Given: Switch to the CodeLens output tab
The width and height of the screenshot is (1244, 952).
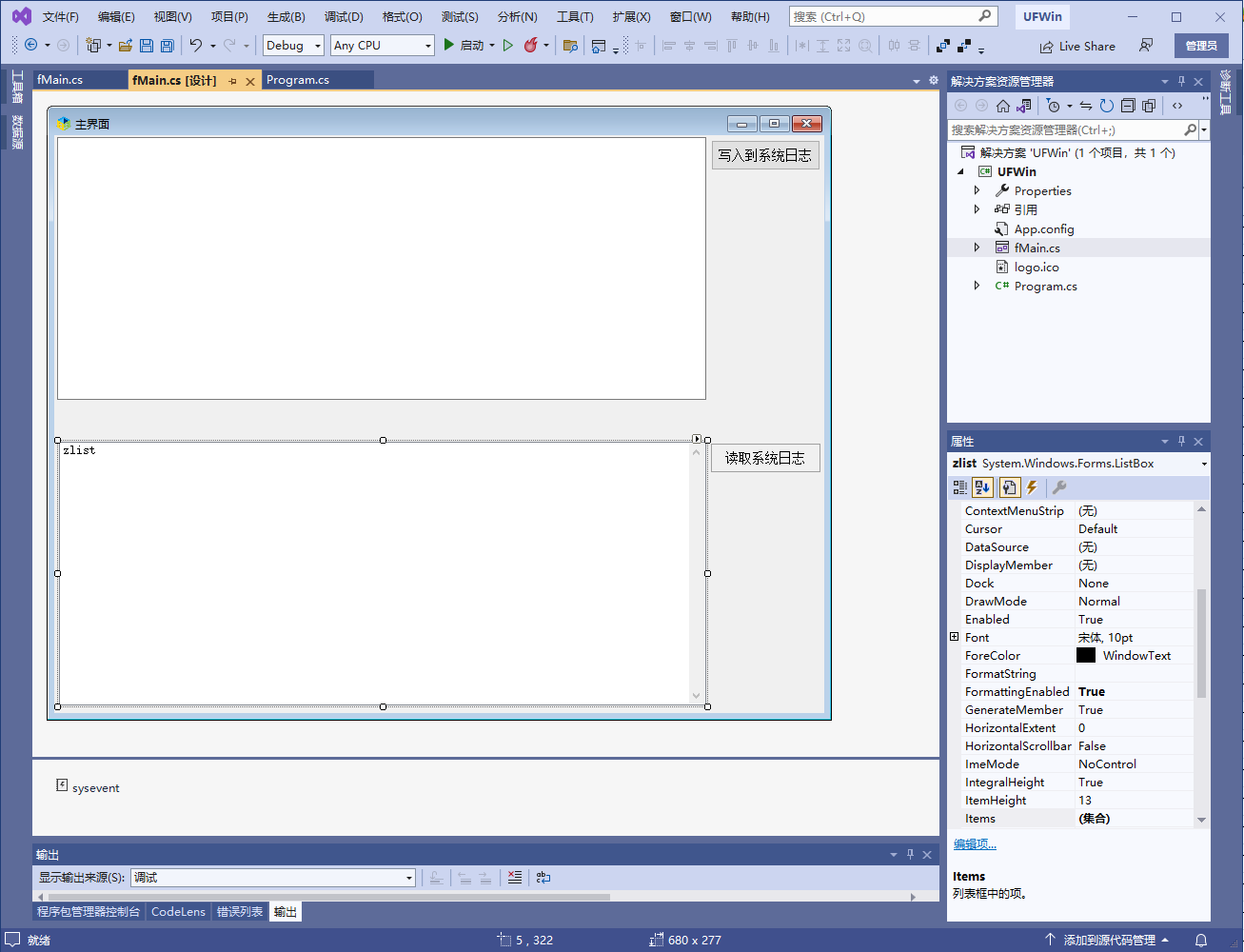Looking at the screenshot, I should (x=178, y=911).
